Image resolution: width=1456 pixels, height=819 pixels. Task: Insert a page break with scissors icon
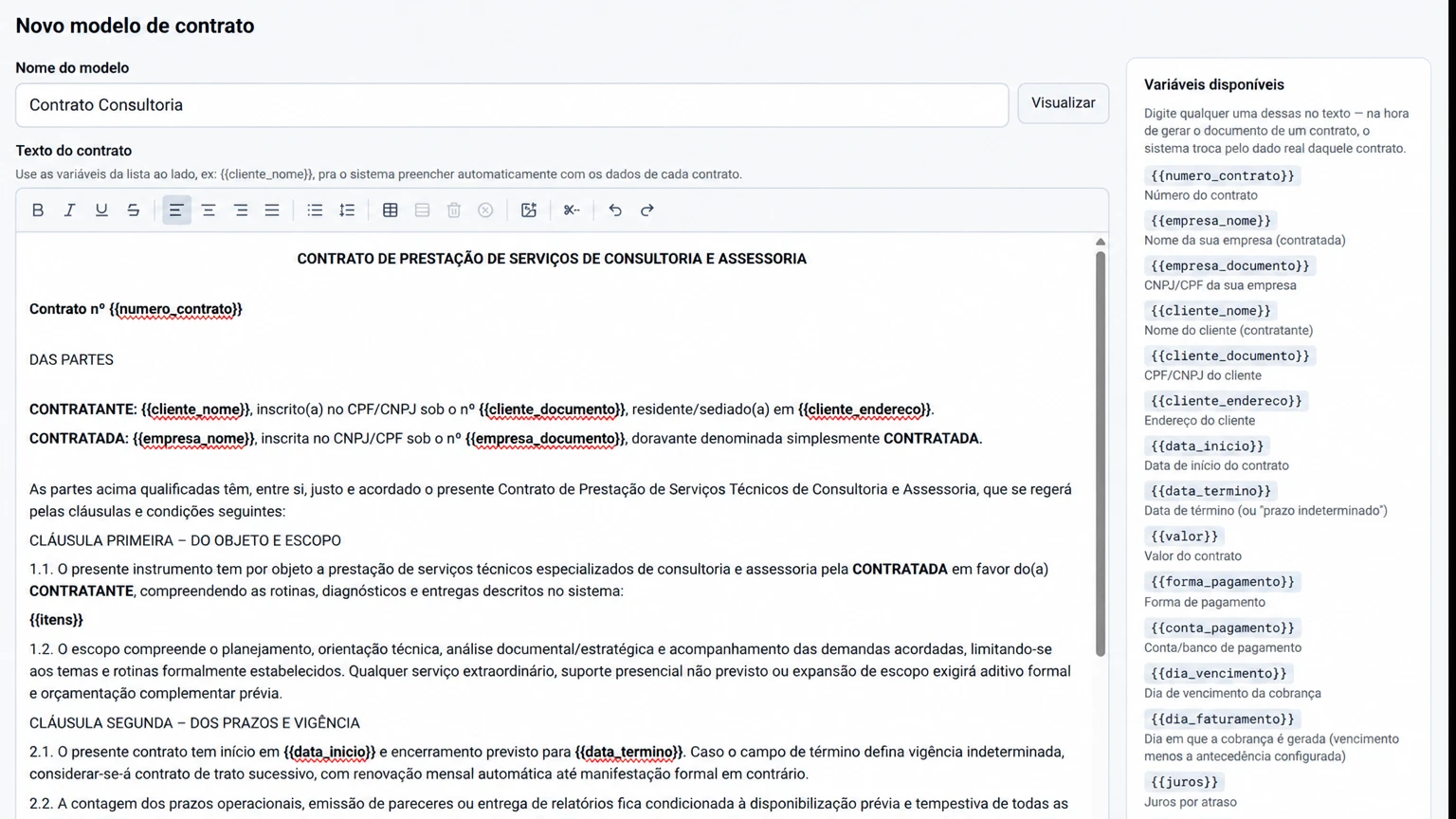coord(572,210)
